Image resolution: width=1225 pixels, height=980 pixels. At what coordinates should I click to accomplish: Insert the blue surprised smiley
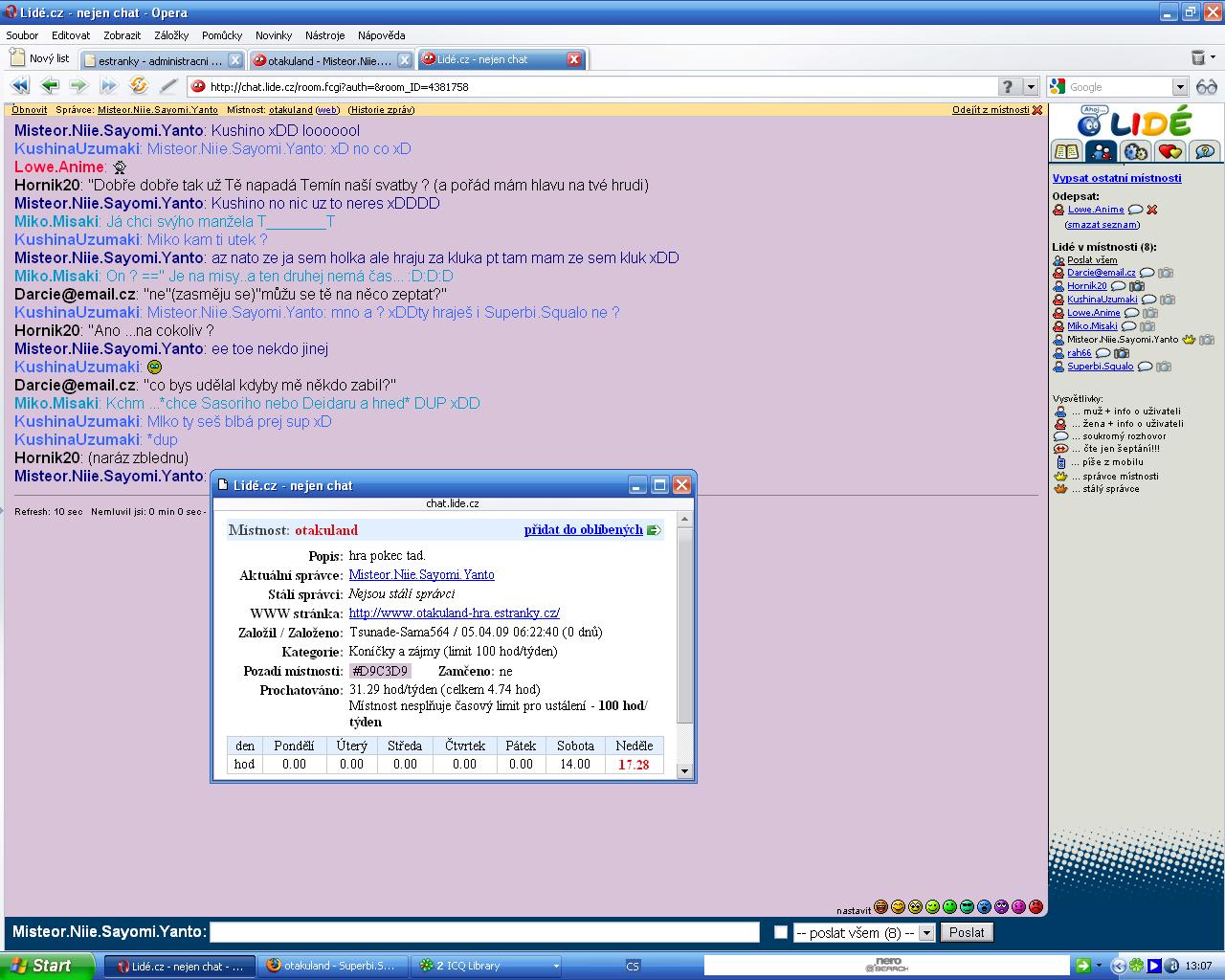tap(984, 907)
